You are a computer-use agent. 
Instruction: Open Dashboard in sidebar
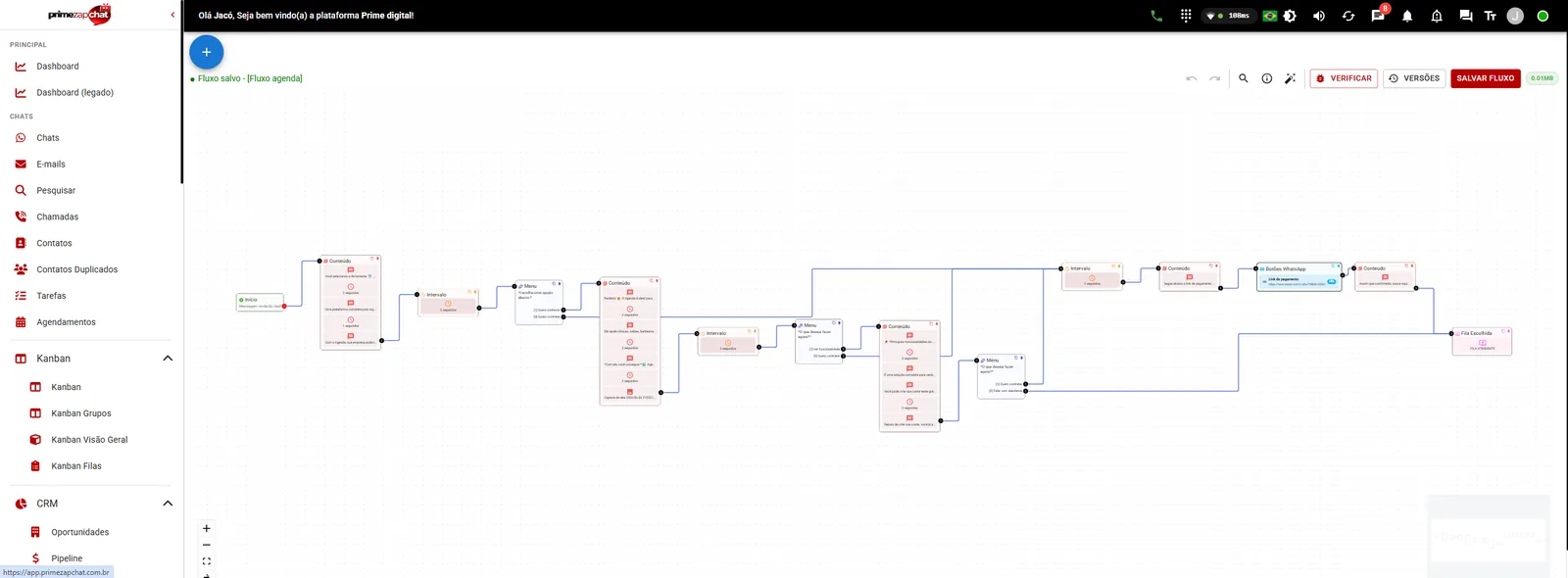click(58, 67)
